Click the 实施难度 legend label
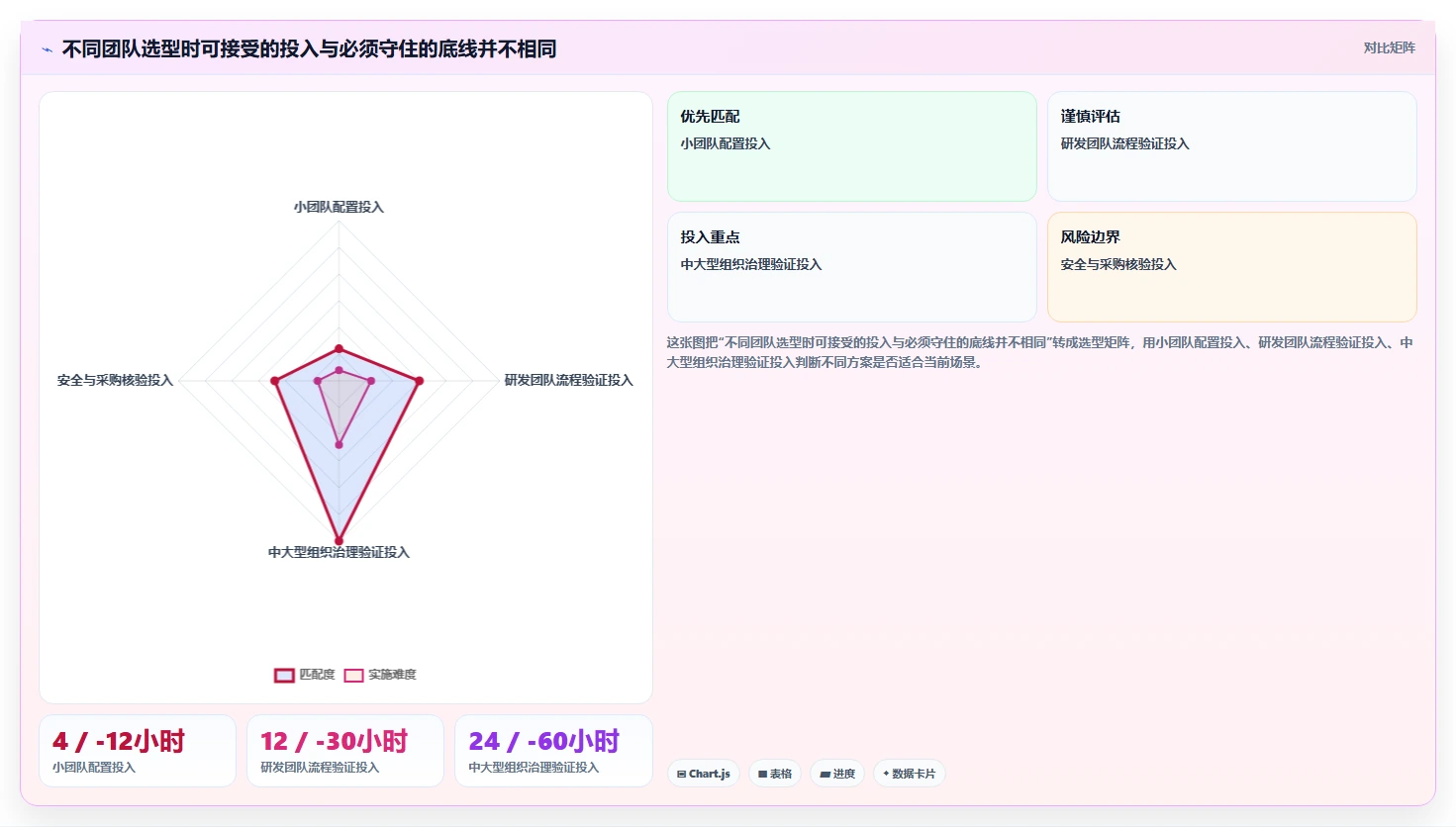The height and width of the screenshot is (827, 1456). pos(392,675)
